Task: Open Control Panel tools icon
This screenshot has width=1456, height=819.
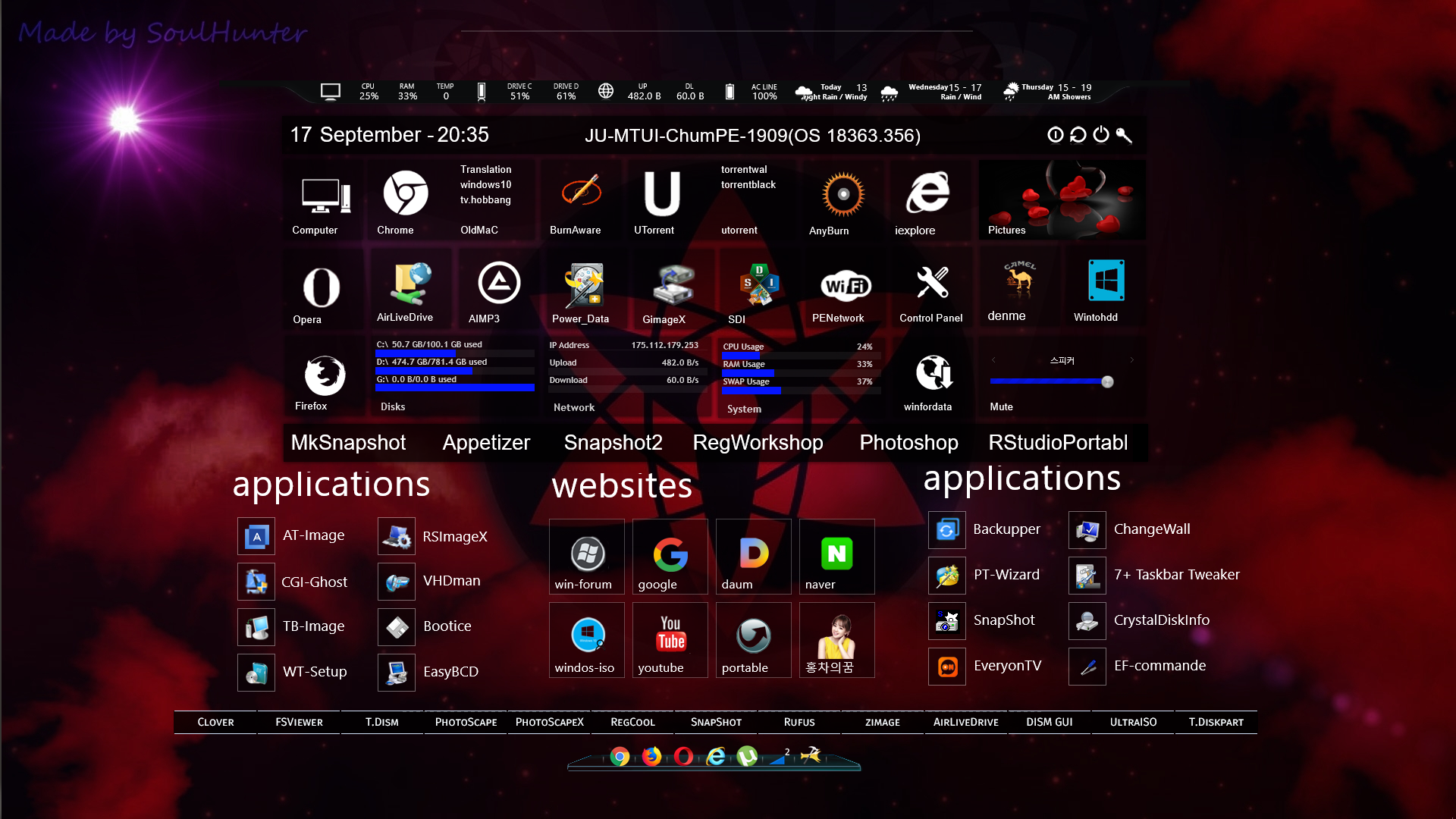Action: click(x=932, y=282)
